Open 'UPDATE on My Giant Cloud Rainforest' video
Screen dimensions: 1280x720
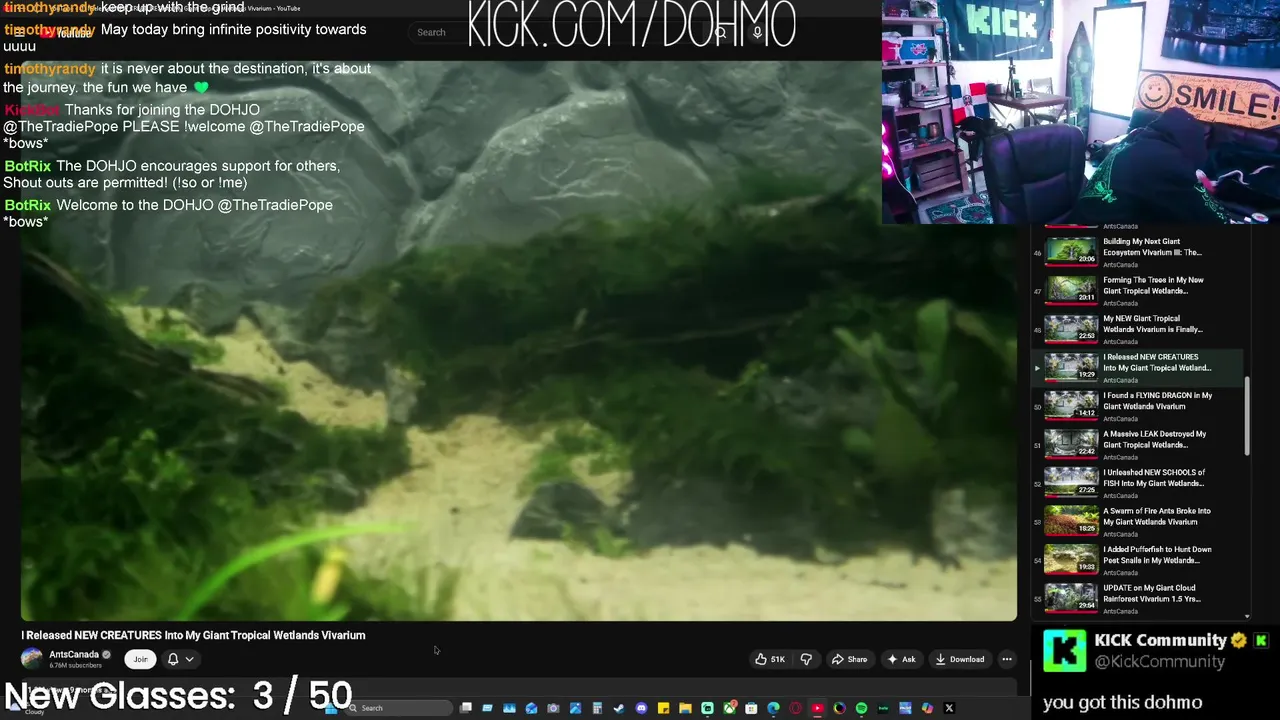pos(1145,598)
